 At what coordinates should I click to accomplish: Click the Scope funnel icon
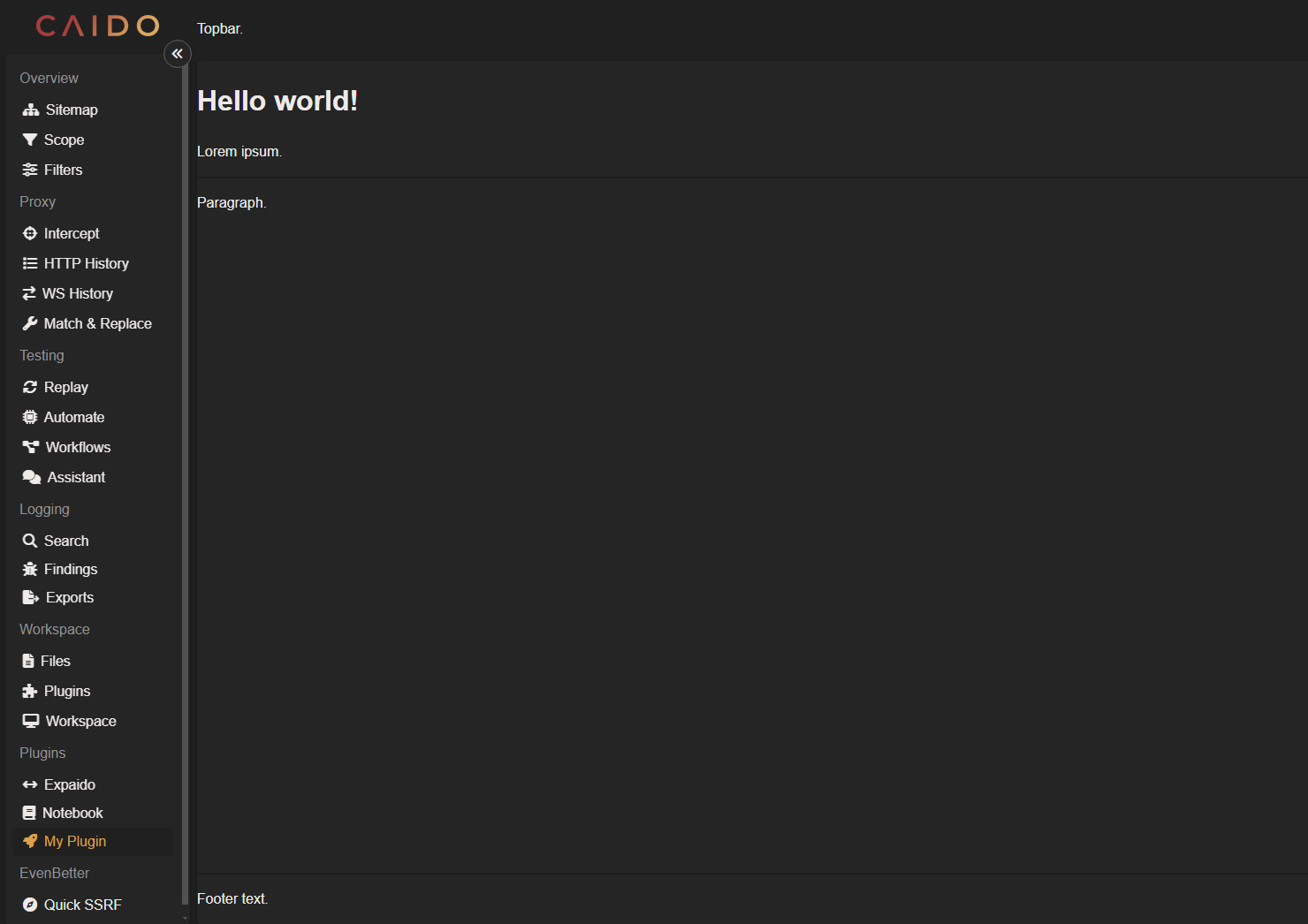point(30,140)
